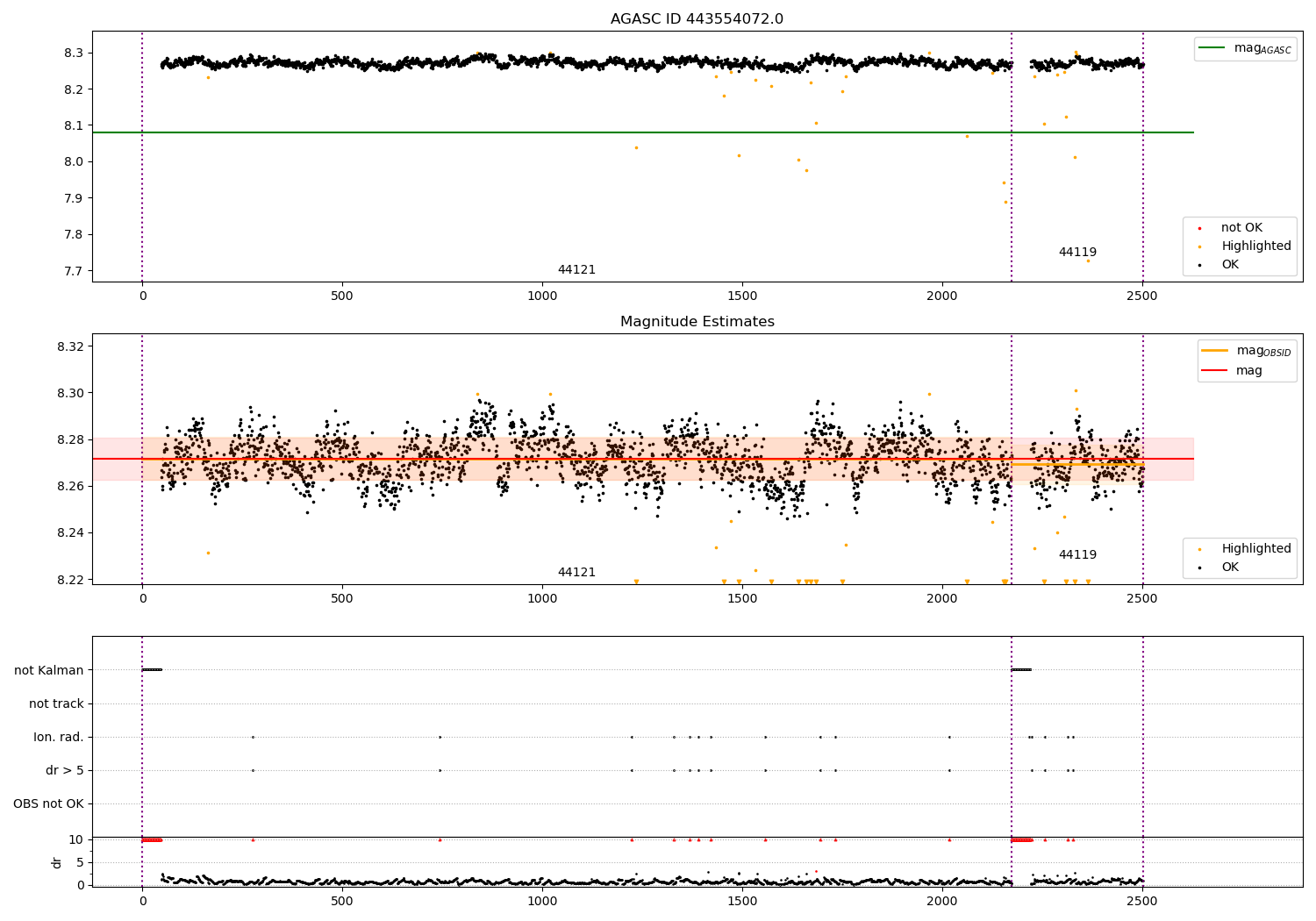Click the '44119' label in the top plot

[1077, 253]
